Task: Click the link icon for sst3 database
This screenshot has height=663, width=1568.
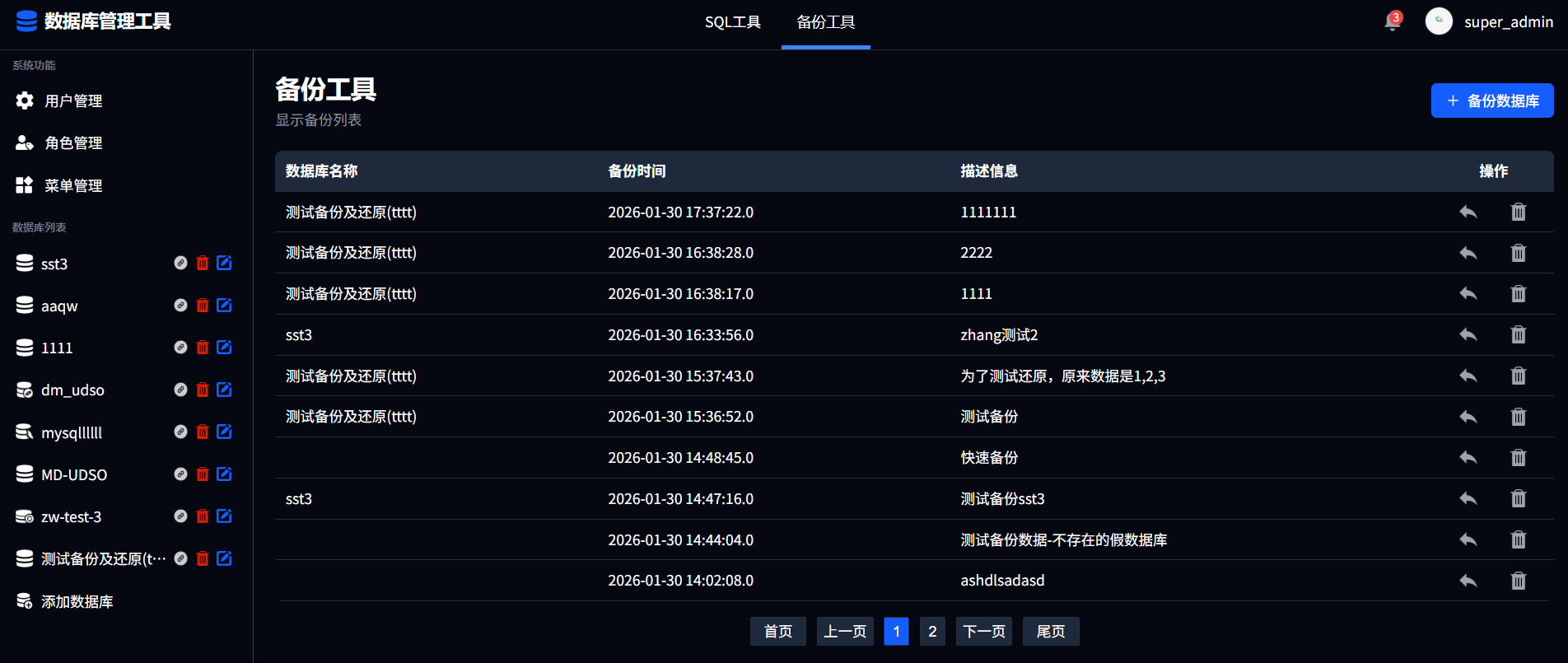Action: coord(180,263)
